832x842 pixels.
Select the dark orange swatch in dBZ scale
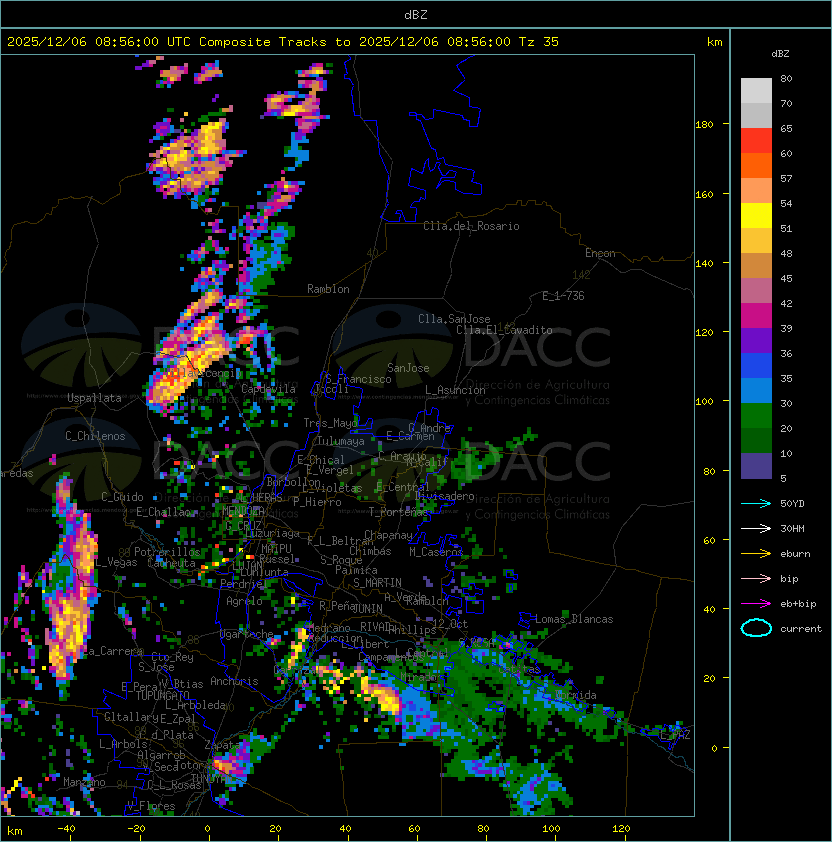[x=756, y=165]
